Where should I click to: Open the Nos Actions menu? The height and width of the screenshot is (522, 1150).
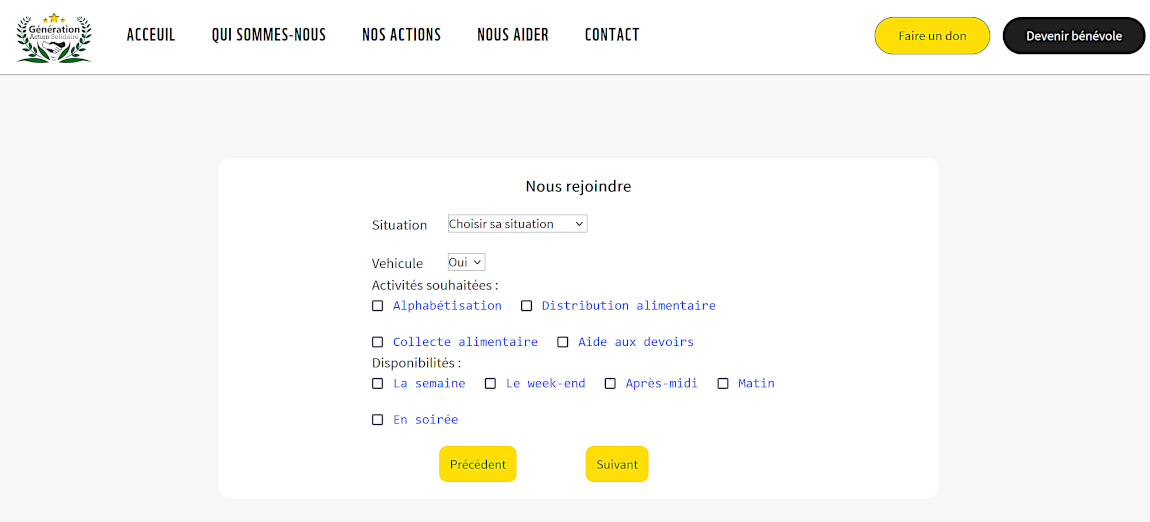tap(401, 35)
